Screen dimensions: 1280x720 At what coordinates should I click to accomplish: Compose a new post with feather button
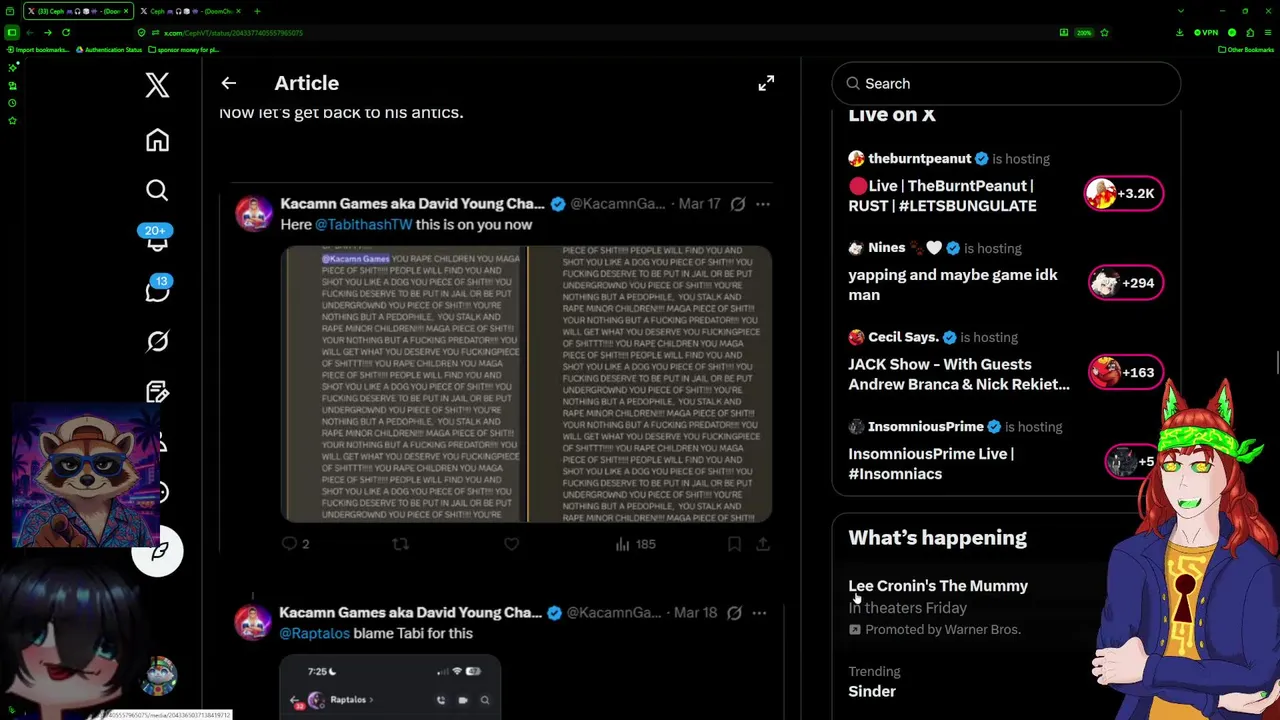158,550
